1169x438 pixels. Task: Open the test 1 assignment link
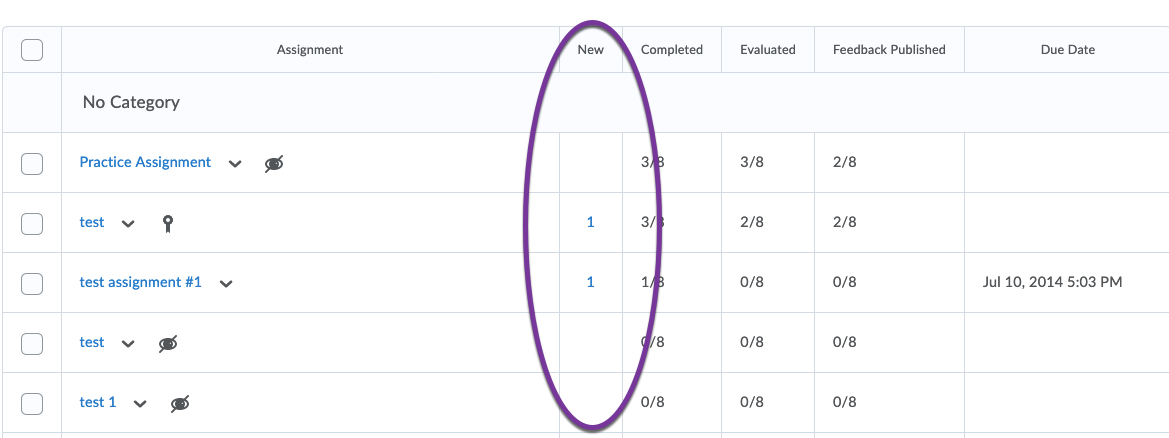pos(98,402)
